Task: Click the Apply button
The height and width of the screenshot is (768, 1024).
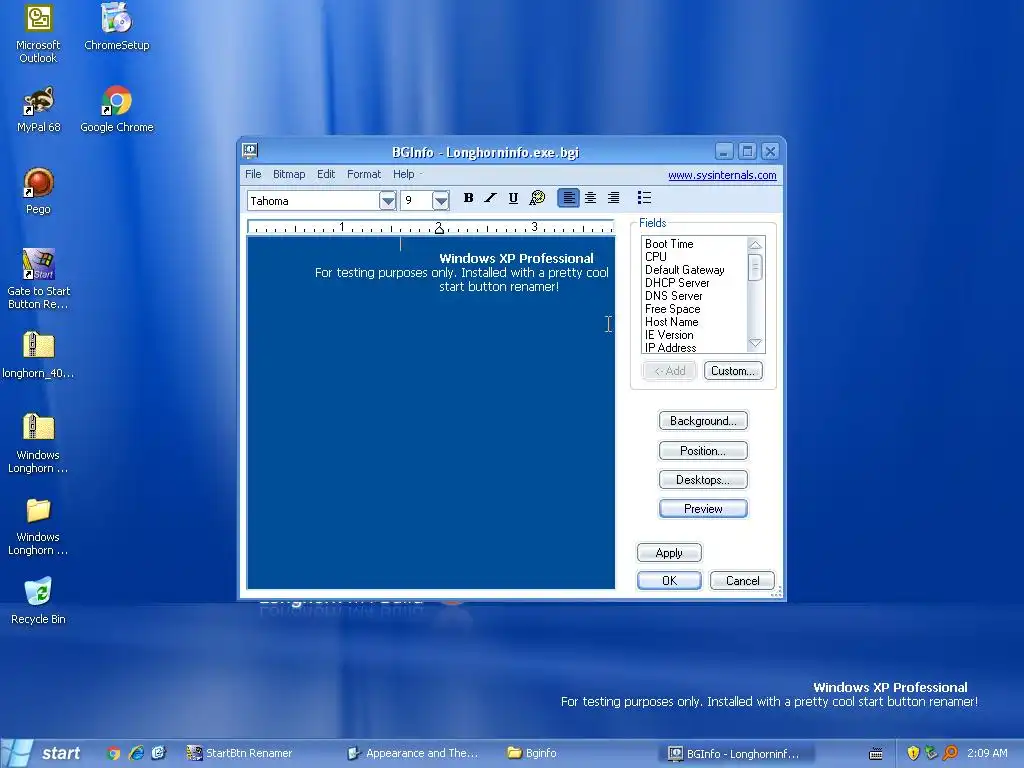Action: pos(669,553)
